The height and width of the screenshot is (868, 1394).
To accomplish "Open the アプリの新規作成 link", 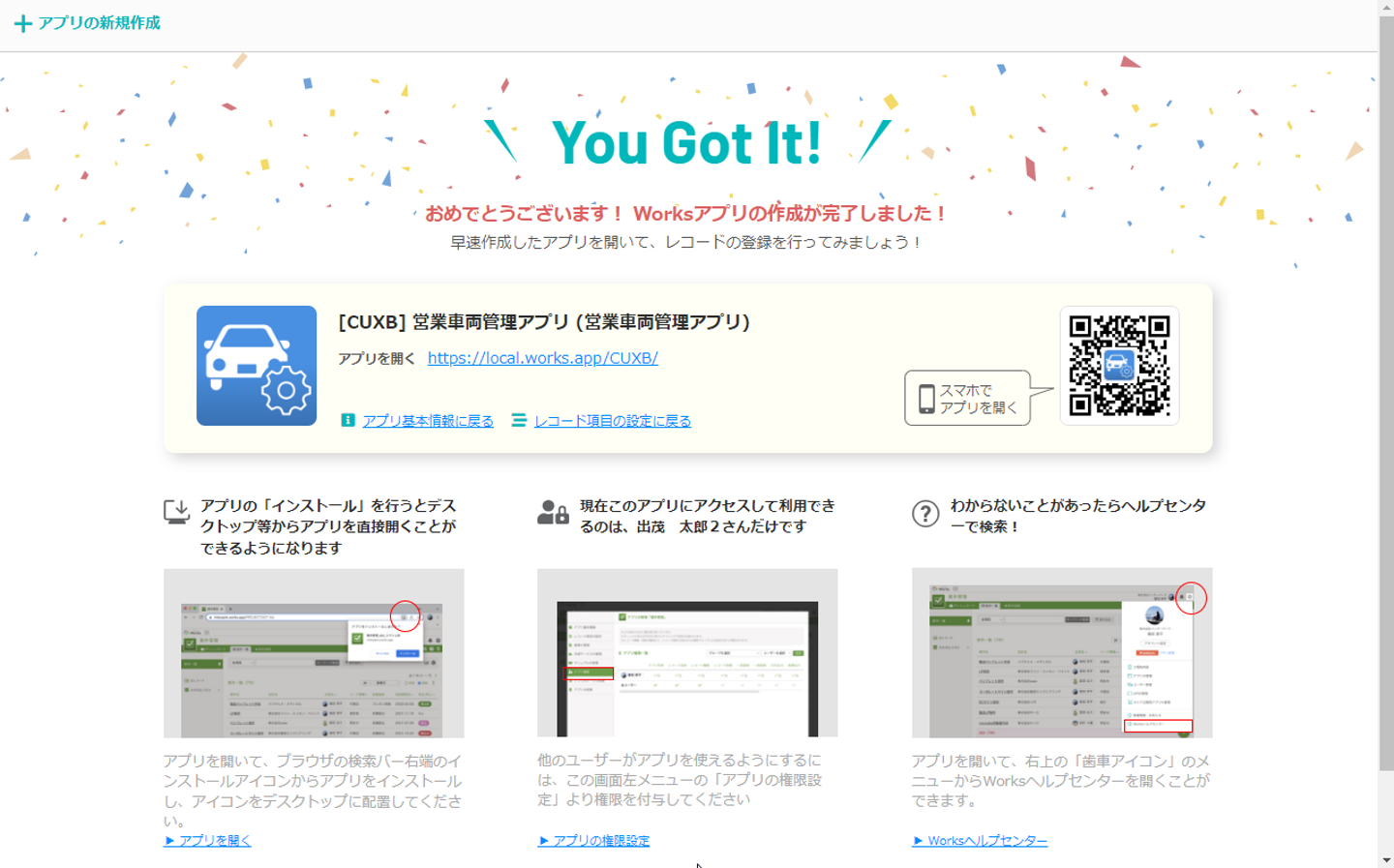I will 99,23.
